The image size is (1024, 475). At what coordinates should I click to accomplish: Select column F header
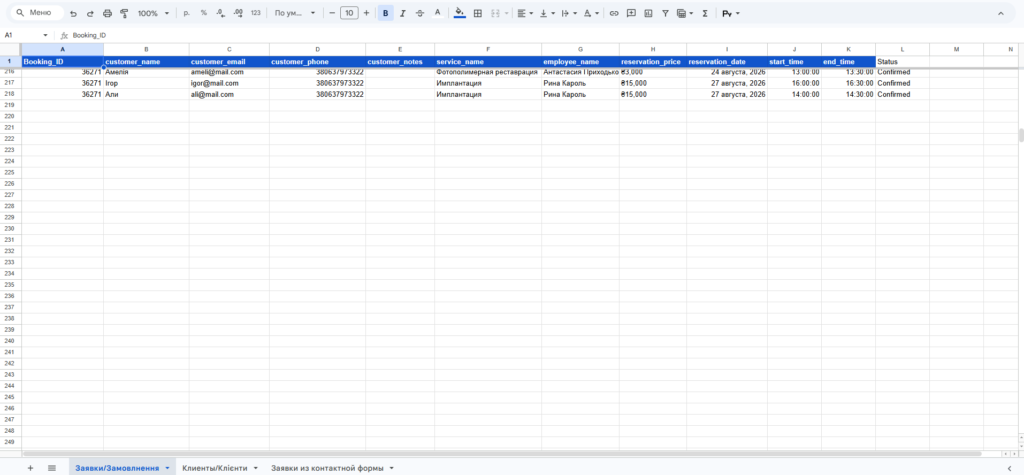(x=488, y=50)
